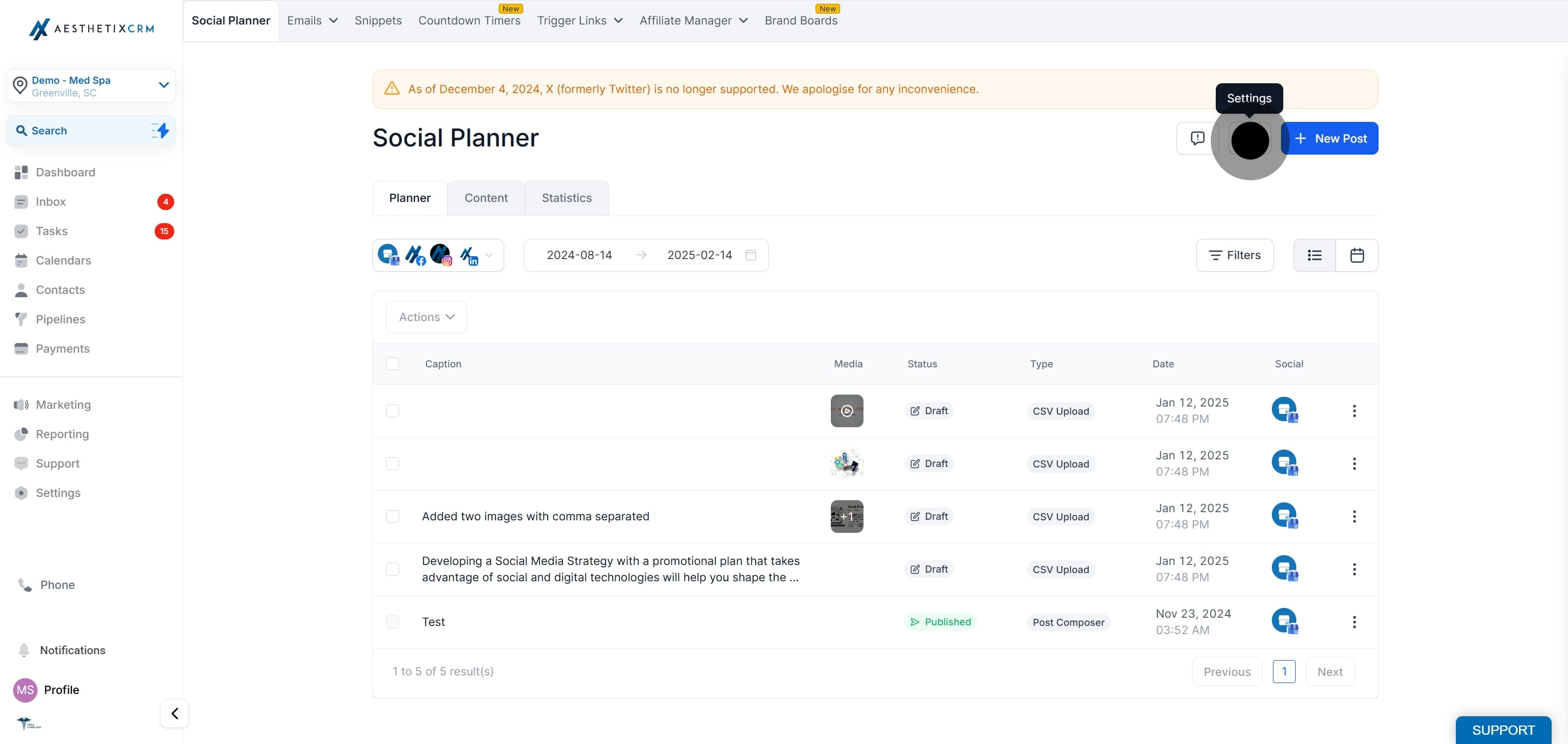Viewport: 1568px width, 744px height.
Task: Collapse the sidebar with the arrow button
Action: [175, 713]
